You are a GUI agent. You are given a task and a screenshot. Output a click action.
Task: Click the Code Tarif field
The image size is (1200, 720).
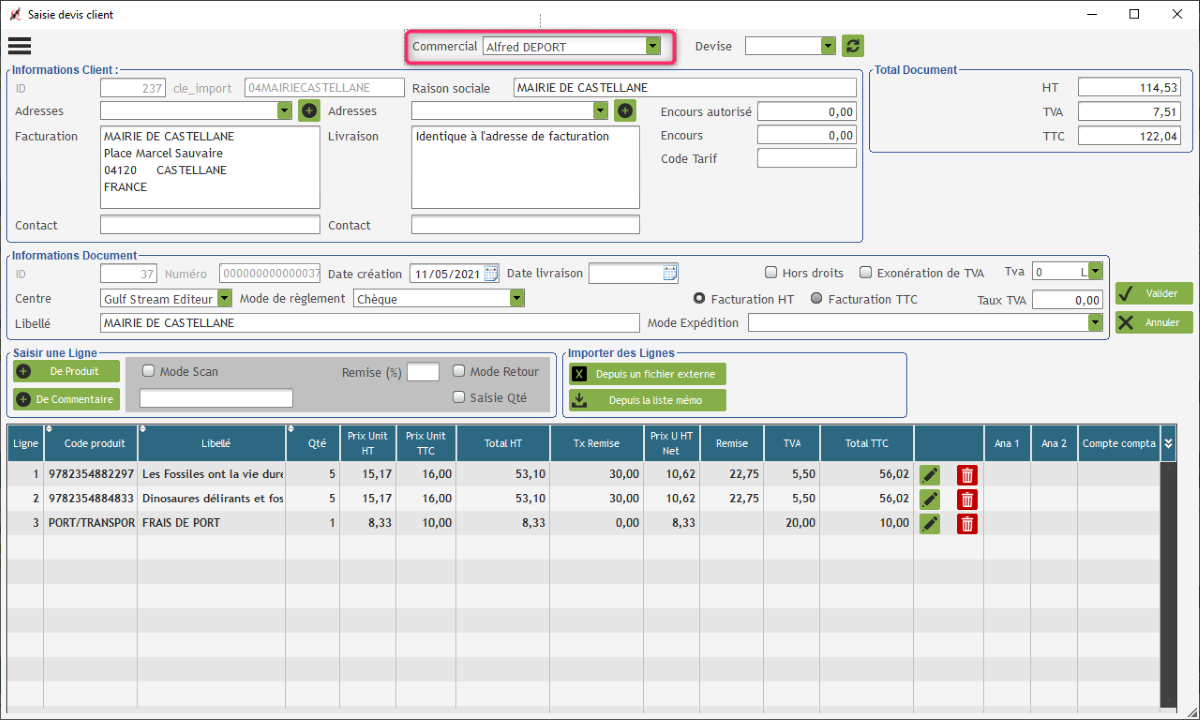point(807,159)
